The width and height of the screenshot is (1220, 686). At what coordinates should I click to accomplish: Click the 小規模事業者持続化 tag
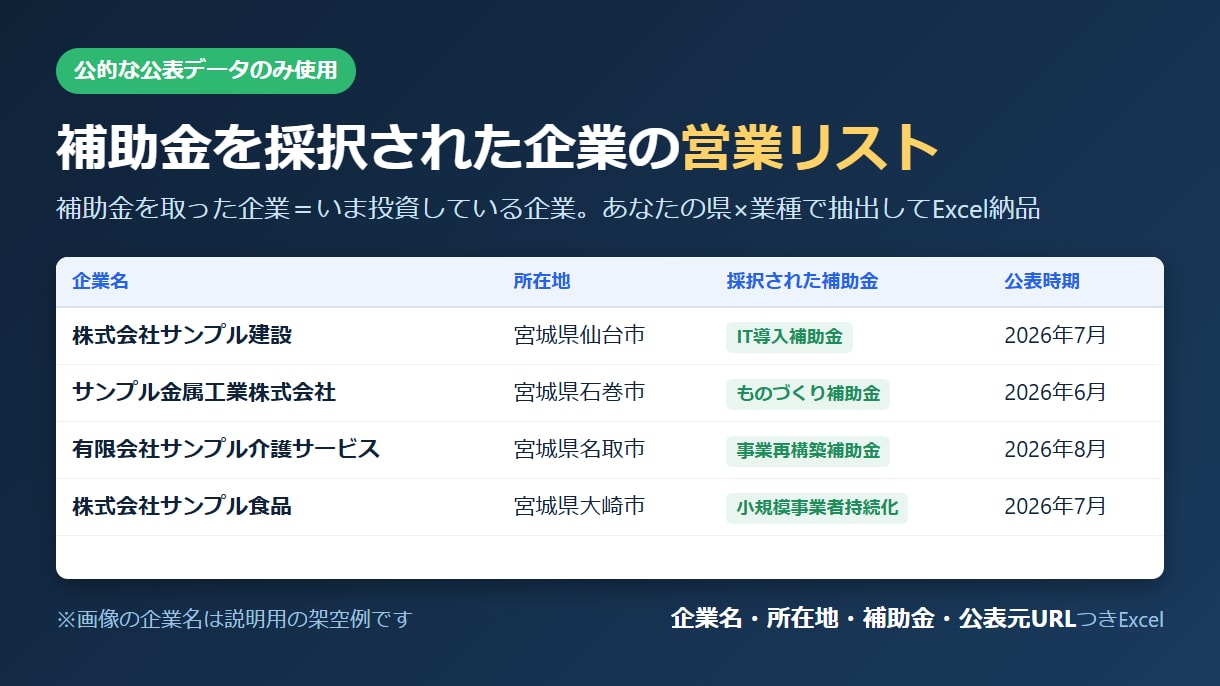tap(817, 508)
